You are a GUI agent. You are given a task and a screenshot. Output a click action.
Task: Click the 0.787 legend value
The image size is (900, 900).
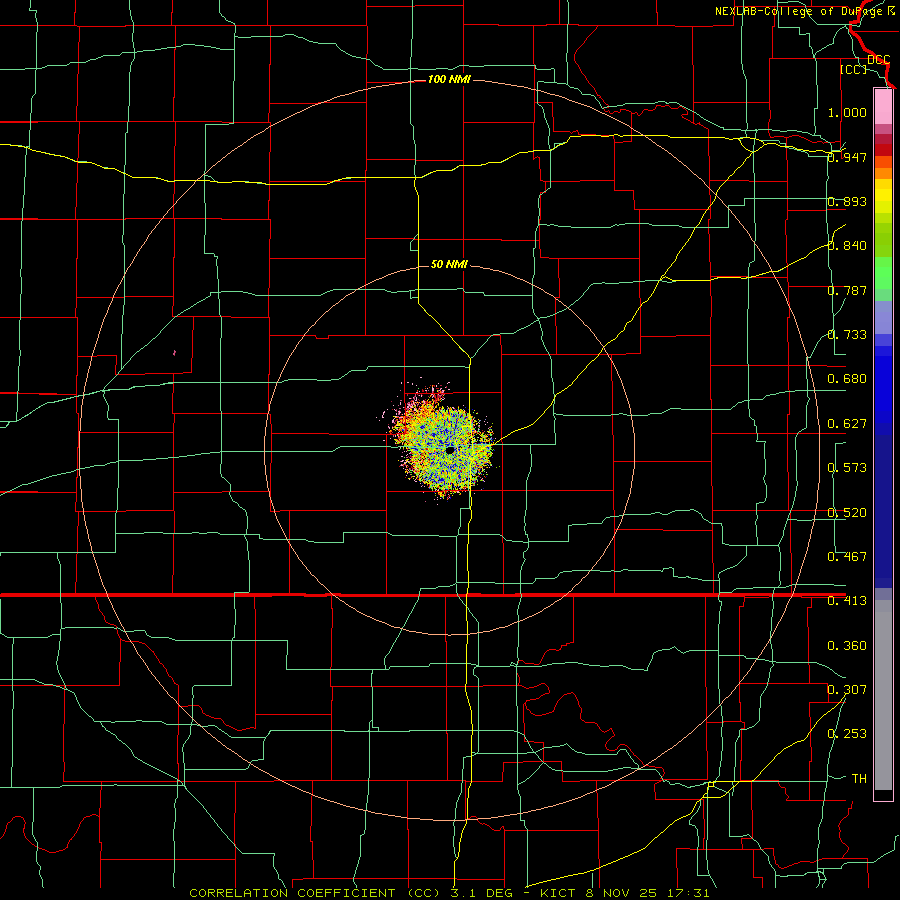[x=847, y=290]
